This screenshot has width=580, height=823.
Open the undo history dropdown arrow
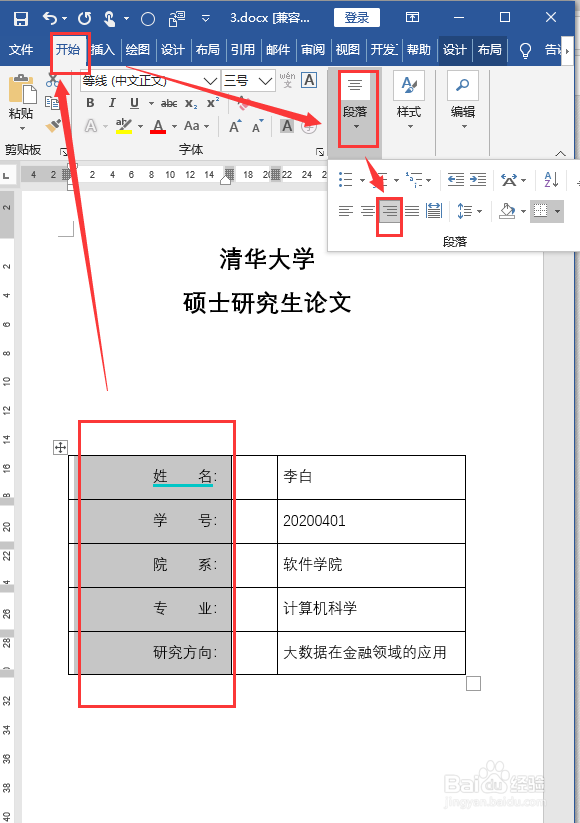[65, 18]
